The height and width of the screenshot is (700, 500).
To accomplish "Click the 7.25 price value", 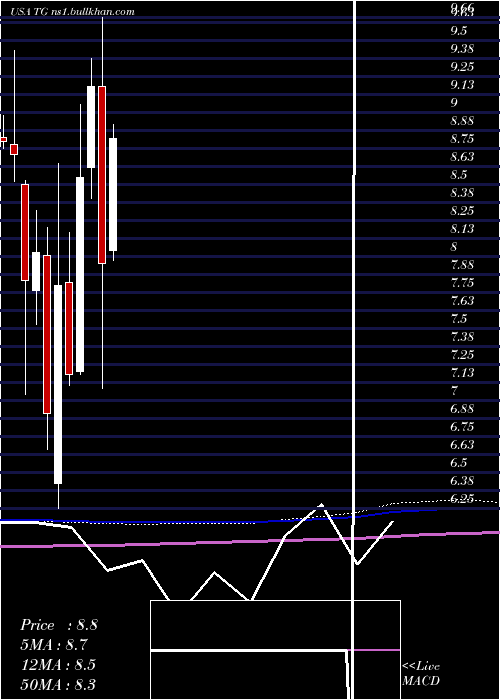I will tap(462, 354).
